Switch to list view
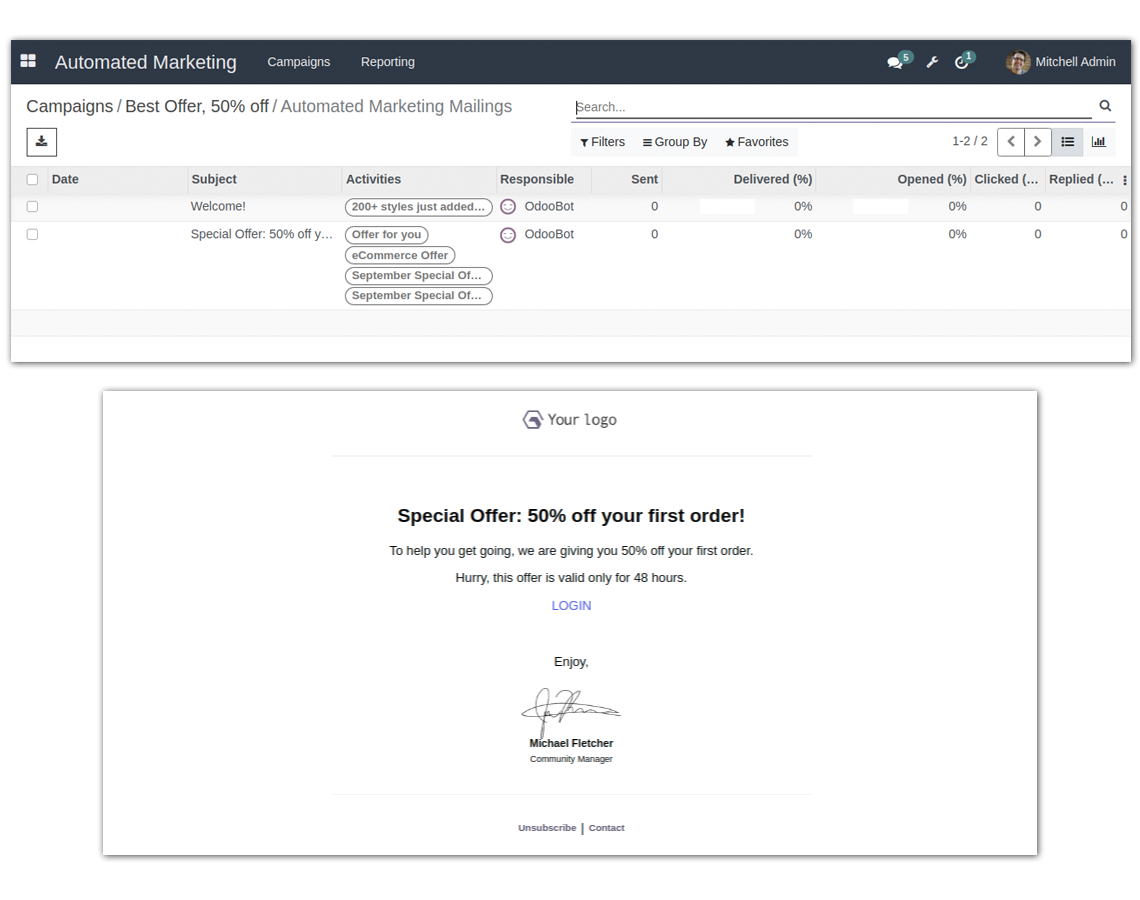Screen dimensions: 1140x900 (1067, 142)
